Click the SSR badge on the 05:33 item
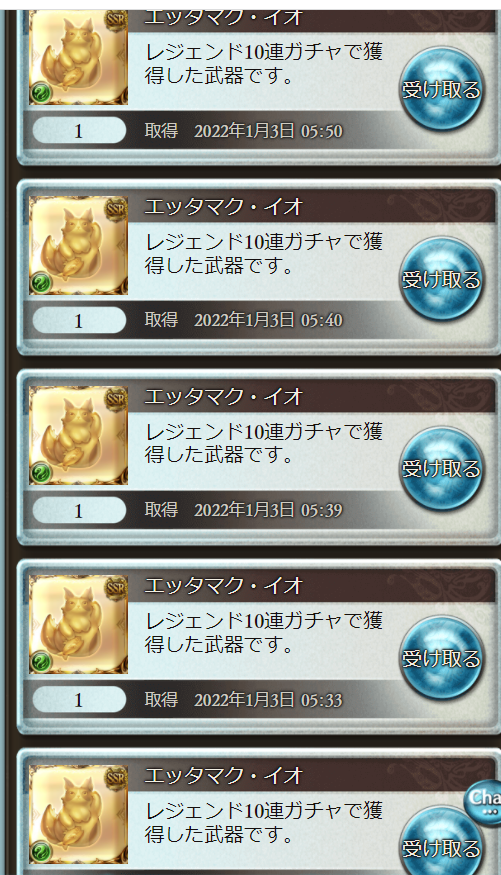This screenshot has height=875, width=501. point(116,589)
